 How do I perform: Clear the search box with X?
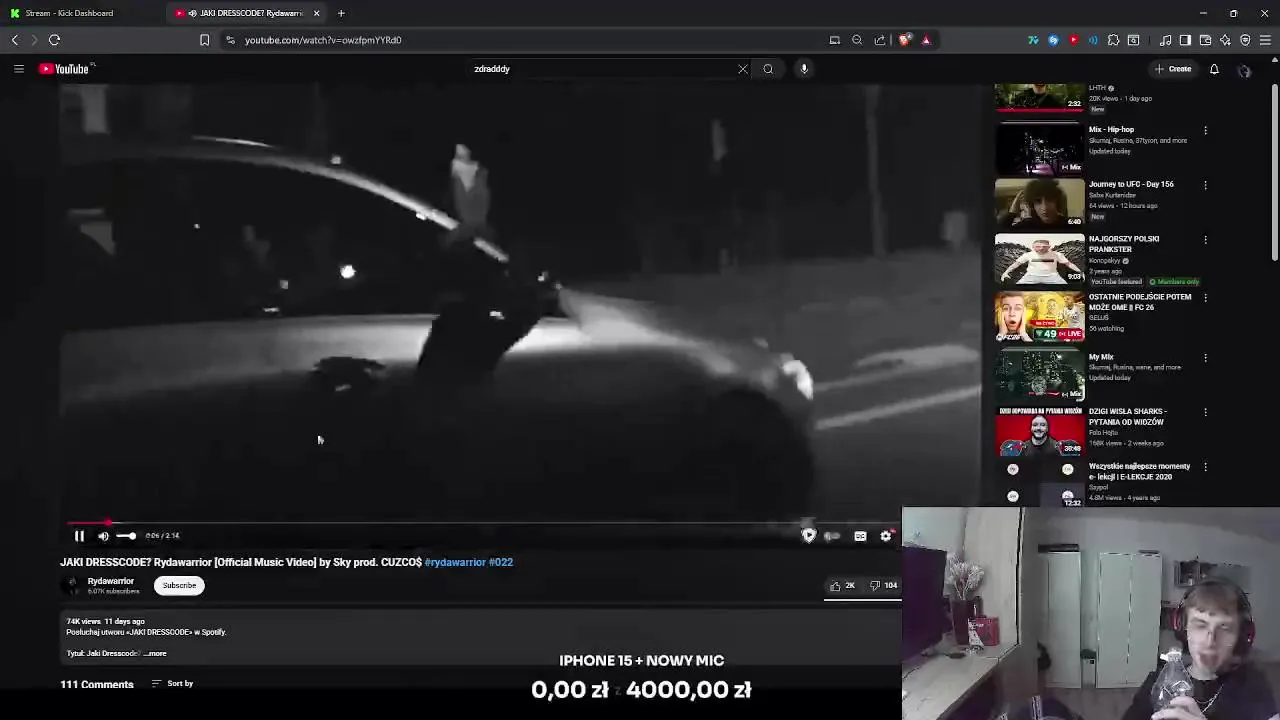(x=743, y=69)
